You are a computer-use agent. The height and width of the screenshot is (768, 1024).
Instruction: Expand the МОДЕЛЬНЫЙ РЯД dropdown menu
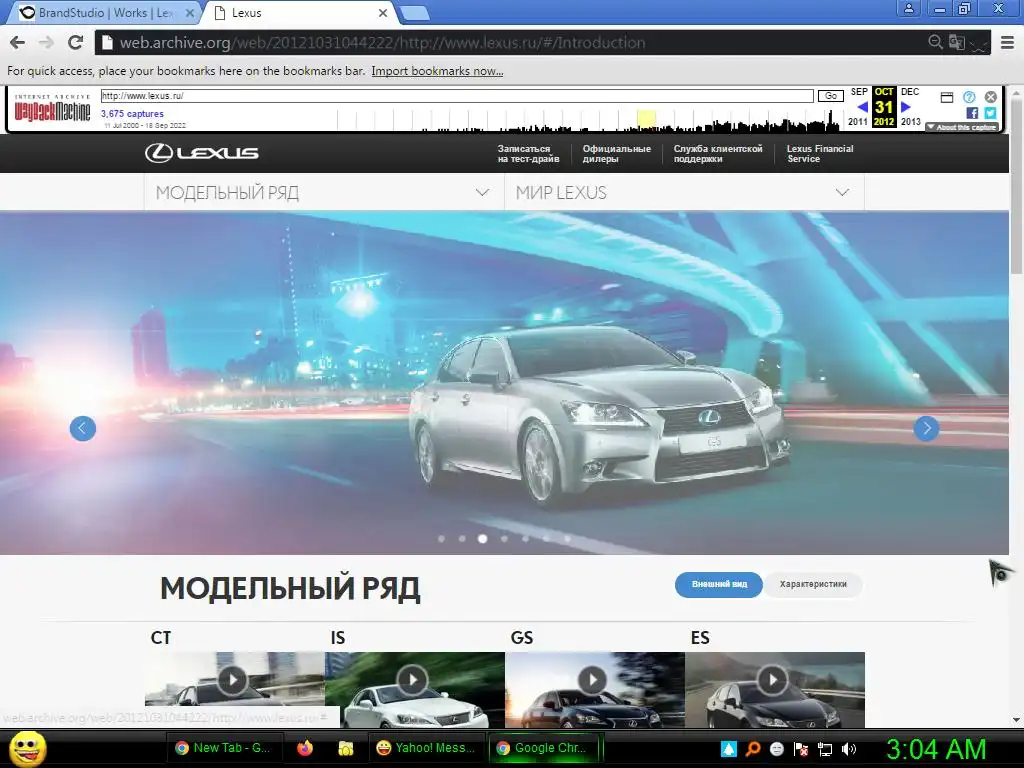click(324, 193)
